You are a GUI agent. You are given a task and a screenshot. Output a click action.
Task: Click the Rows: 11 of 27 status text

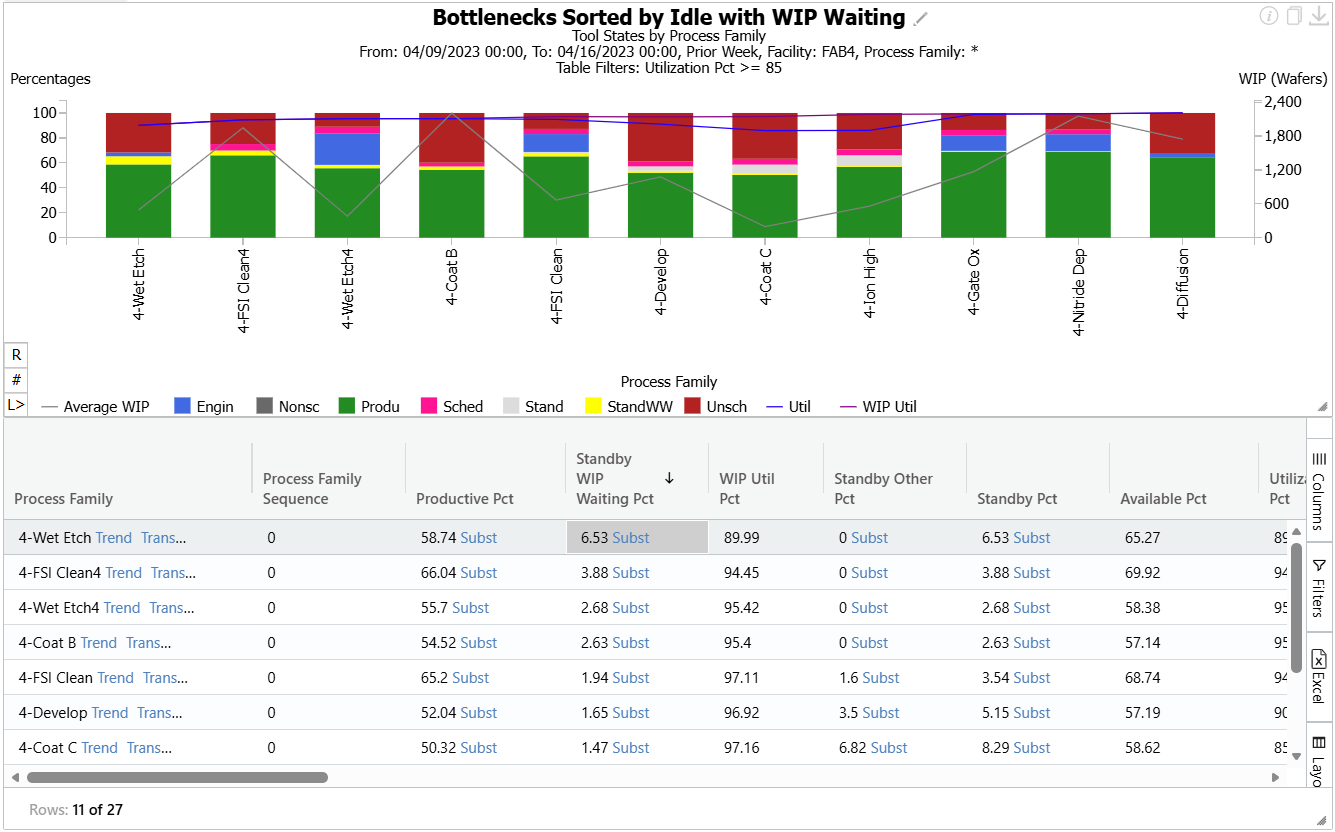click(x=76, y=810)
